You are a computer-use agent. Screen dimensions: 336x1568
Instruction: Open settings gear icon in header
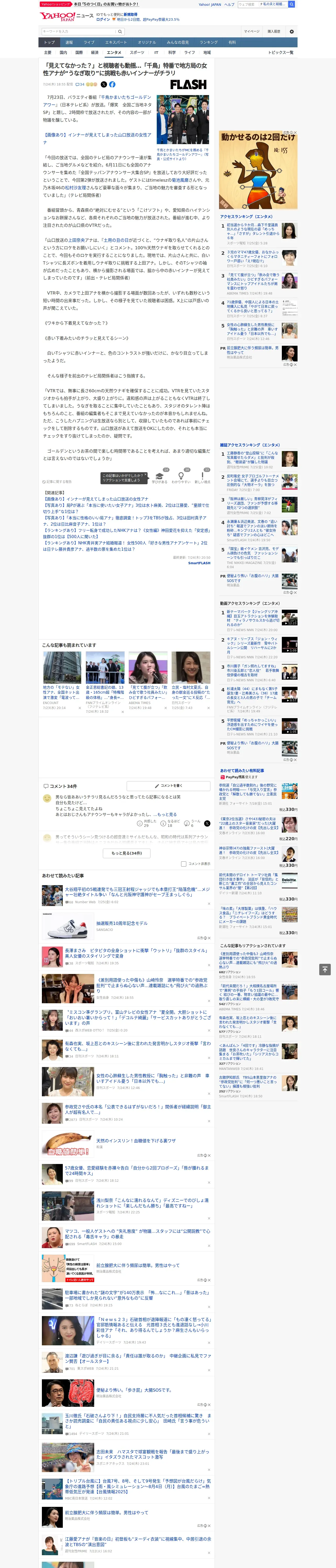click(292, 32)
